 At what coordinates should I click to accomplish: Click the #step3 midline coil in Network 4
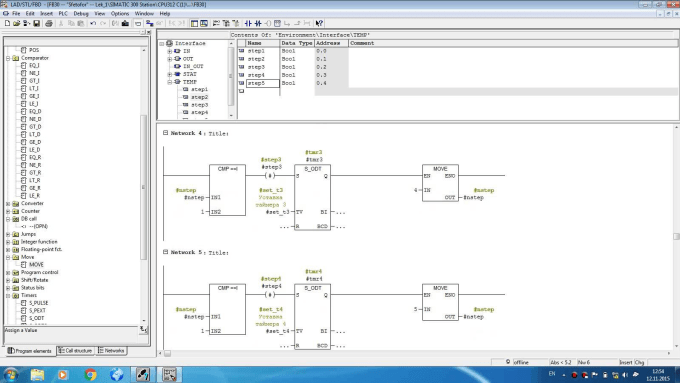coord(270,176)
